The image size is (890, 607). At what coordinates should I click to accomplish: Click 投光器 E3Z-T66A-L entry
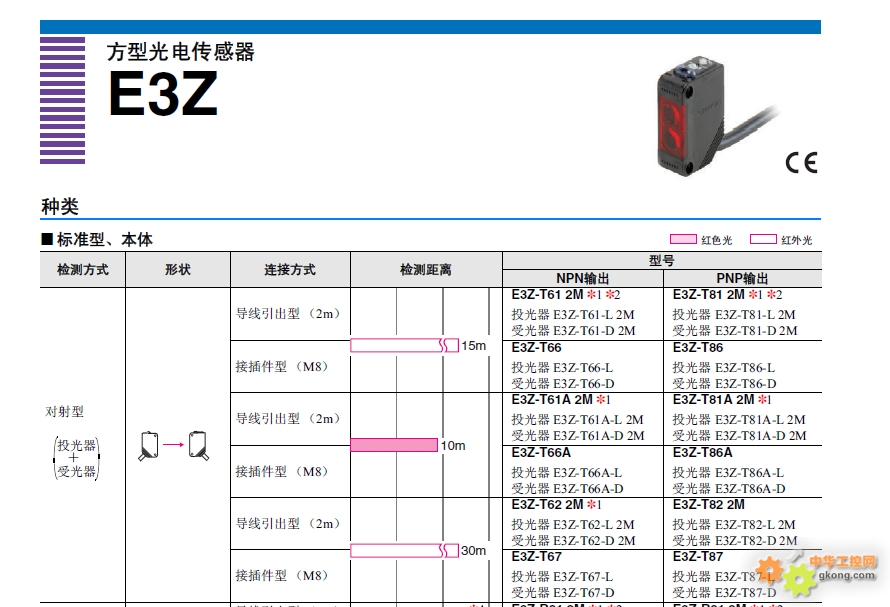(x=566, y=472)
